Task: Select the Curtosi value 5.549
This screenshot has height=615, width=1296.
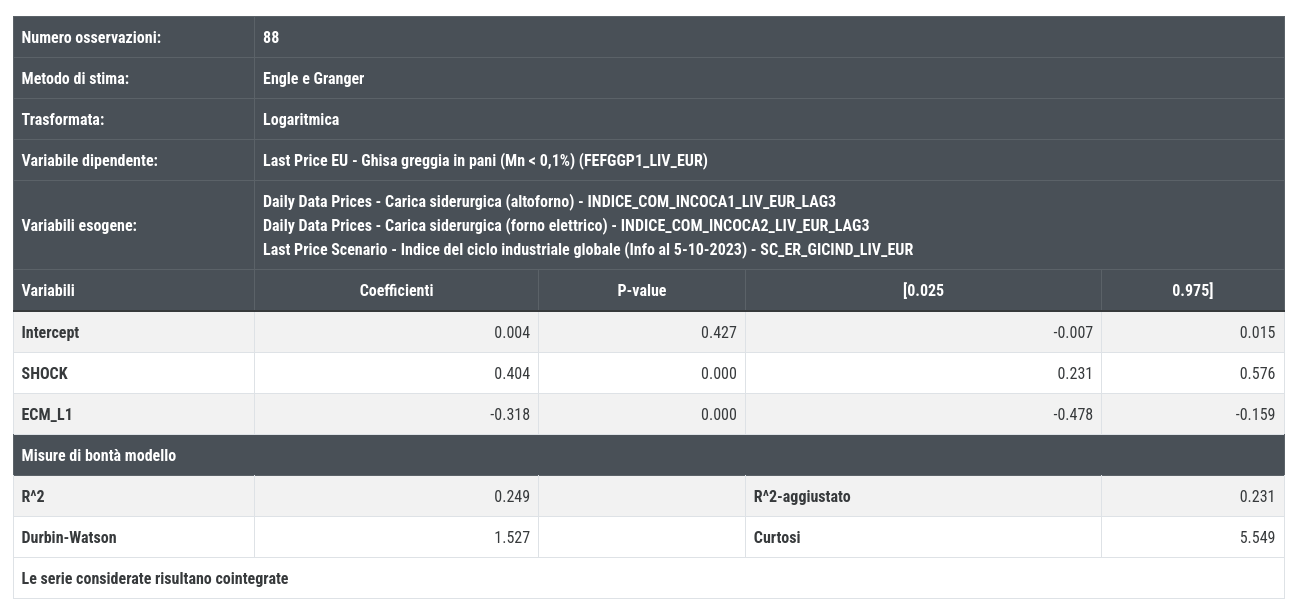Action: click(x=1257, y=538)
